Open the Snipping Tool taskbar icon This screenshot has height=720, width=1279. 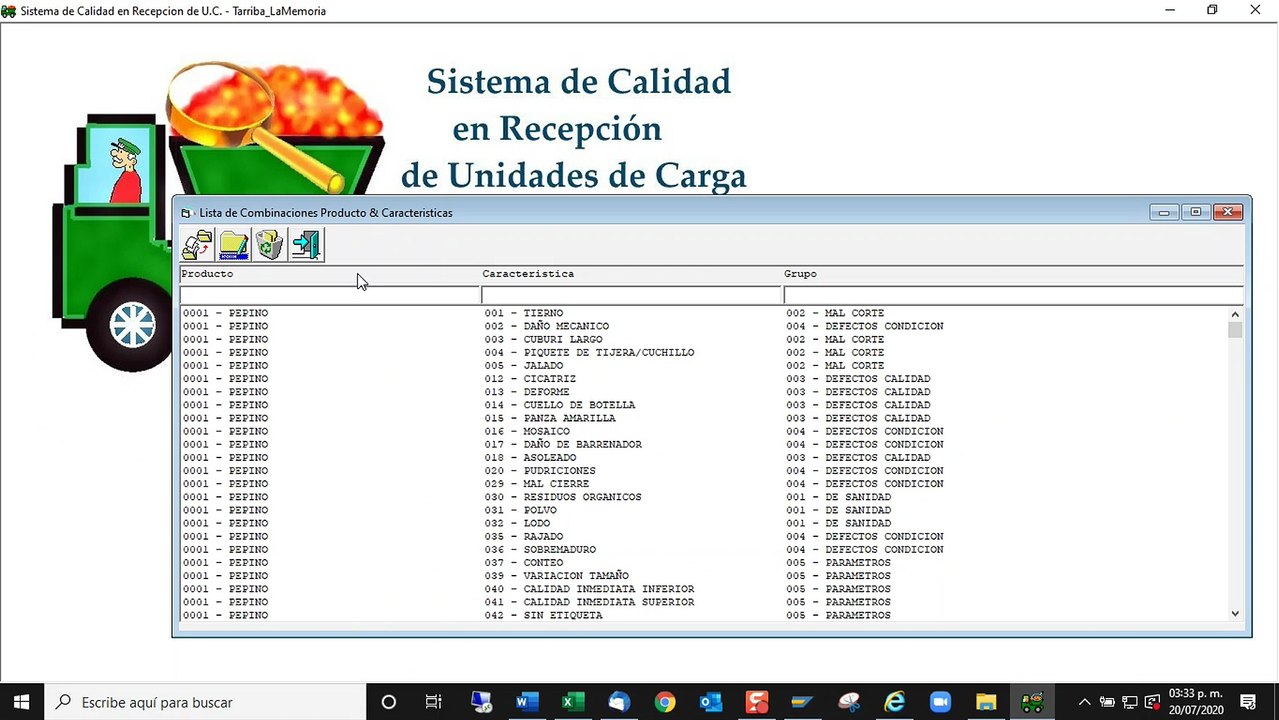[x=849, y=702]
